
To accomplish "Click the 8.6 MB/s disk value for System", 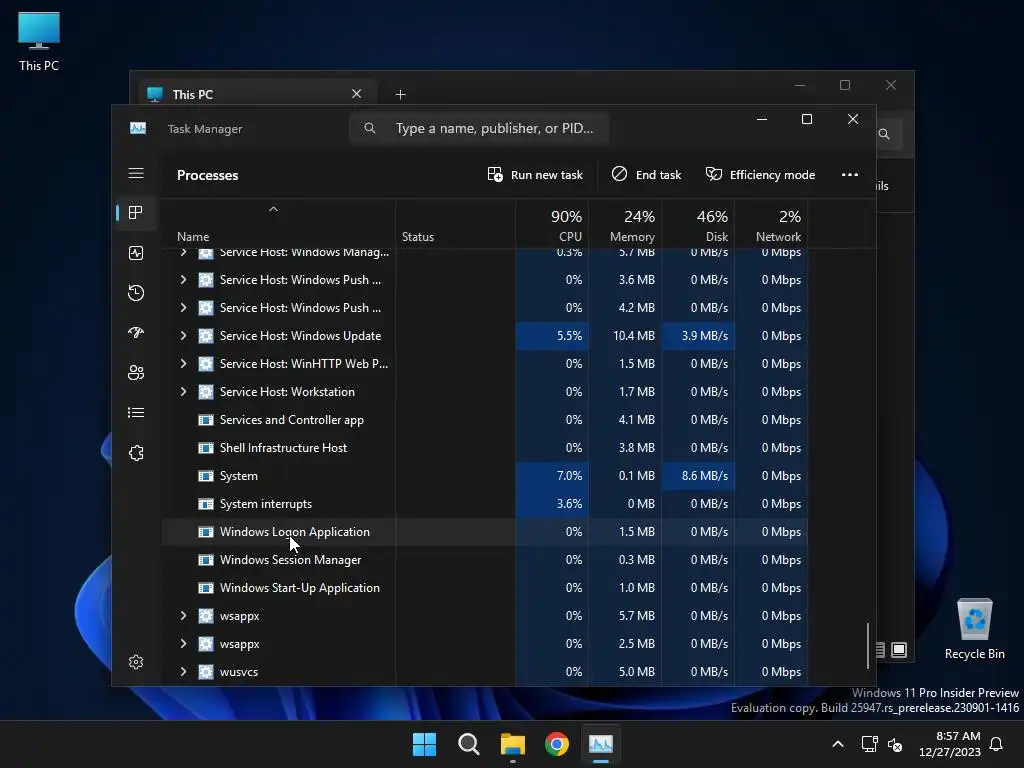I will point(705,475).
